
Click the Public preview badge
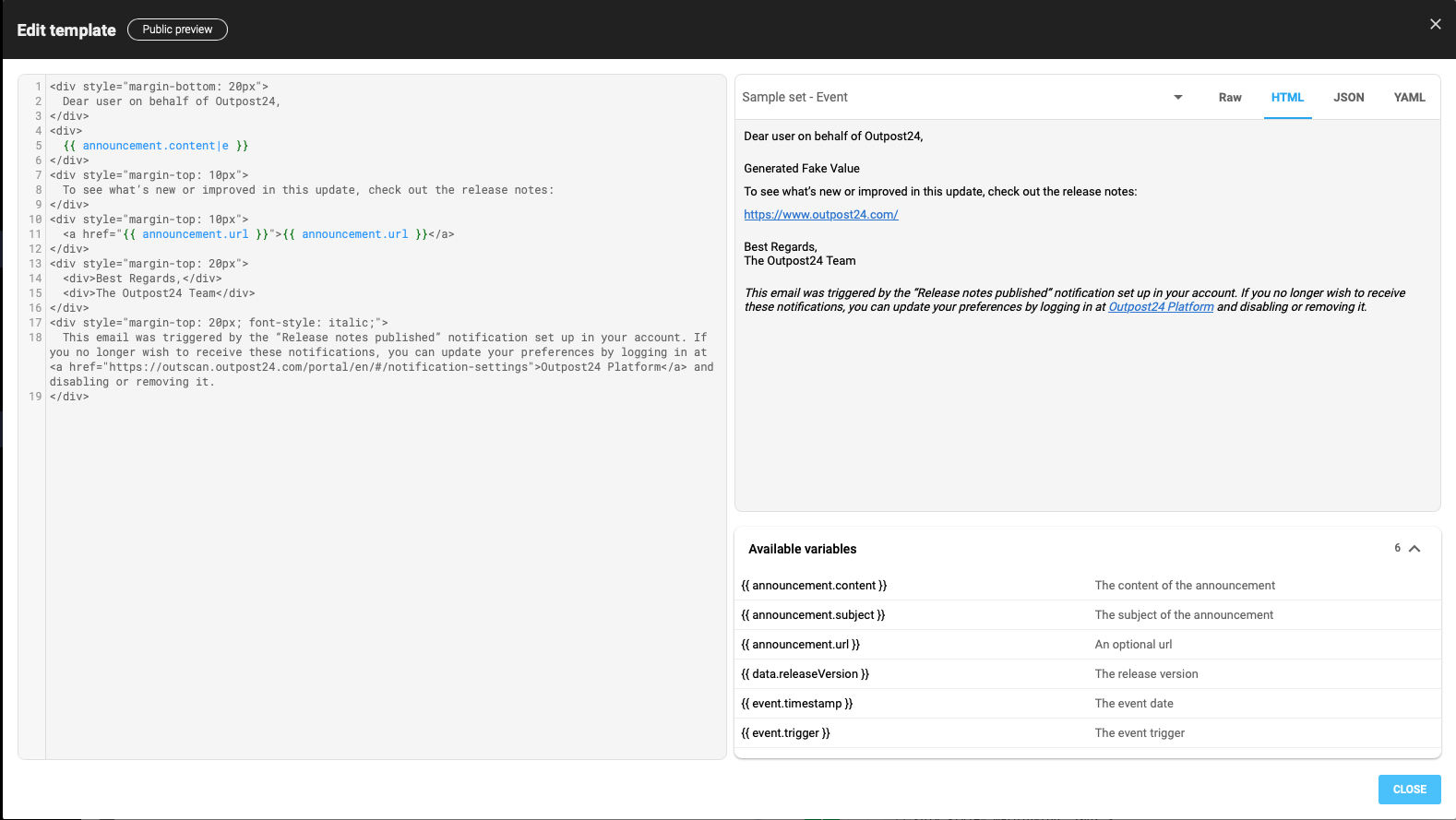tap(177, 30)
